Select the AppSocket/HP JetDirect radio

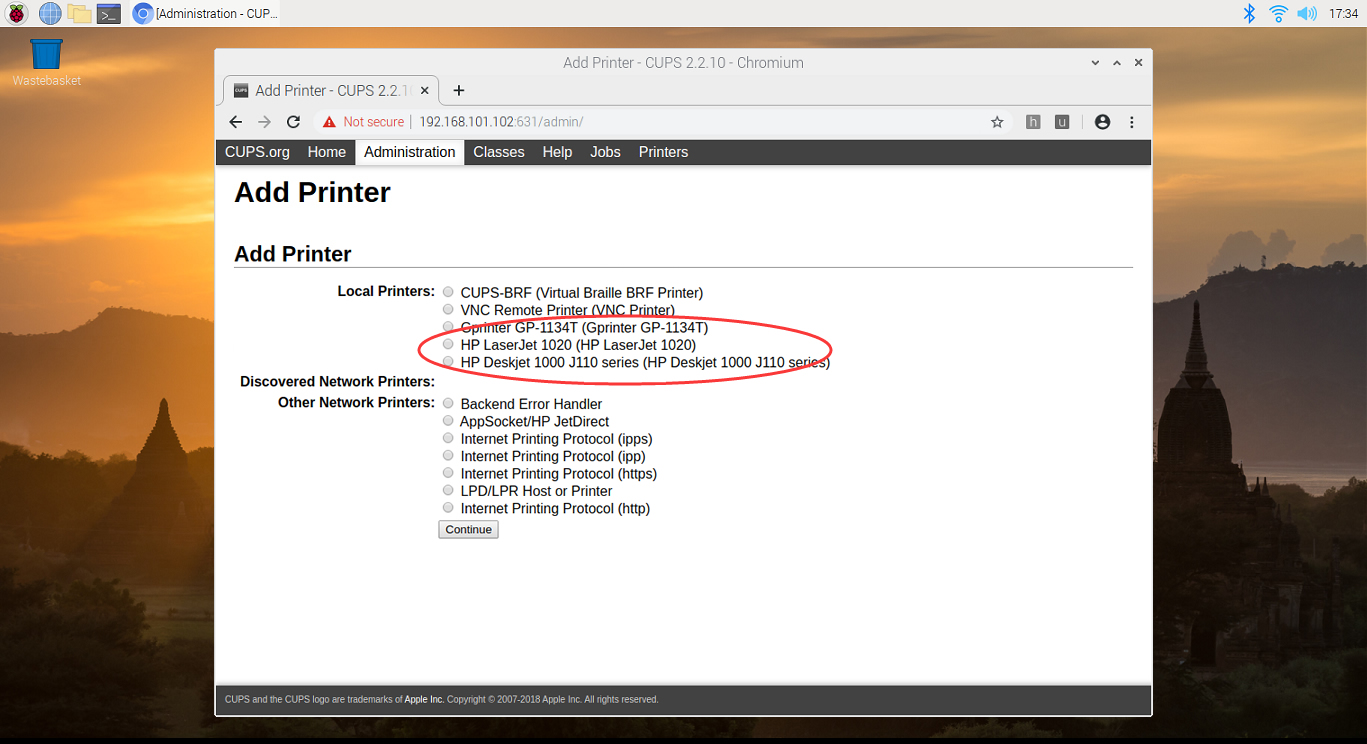pyautogui.click(x=448, y=421)
